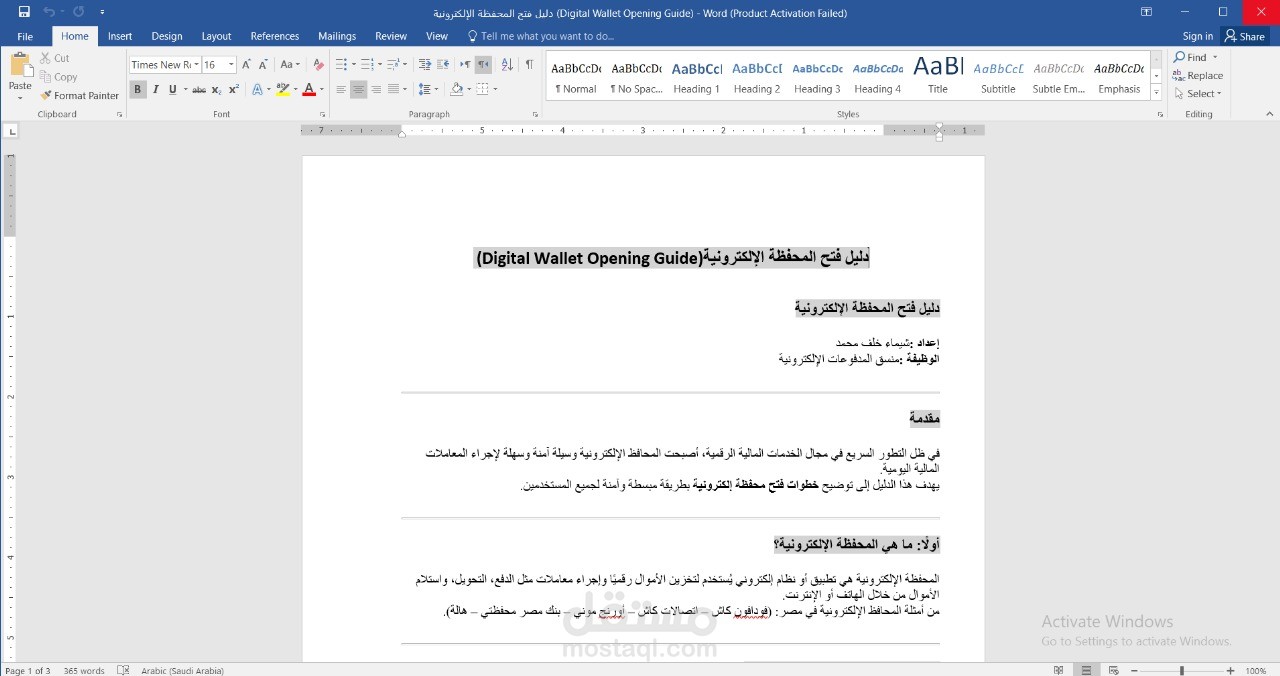Screen dimensions: 1280x676
Task: Enable right text alignment
Action: coord(376,89)
